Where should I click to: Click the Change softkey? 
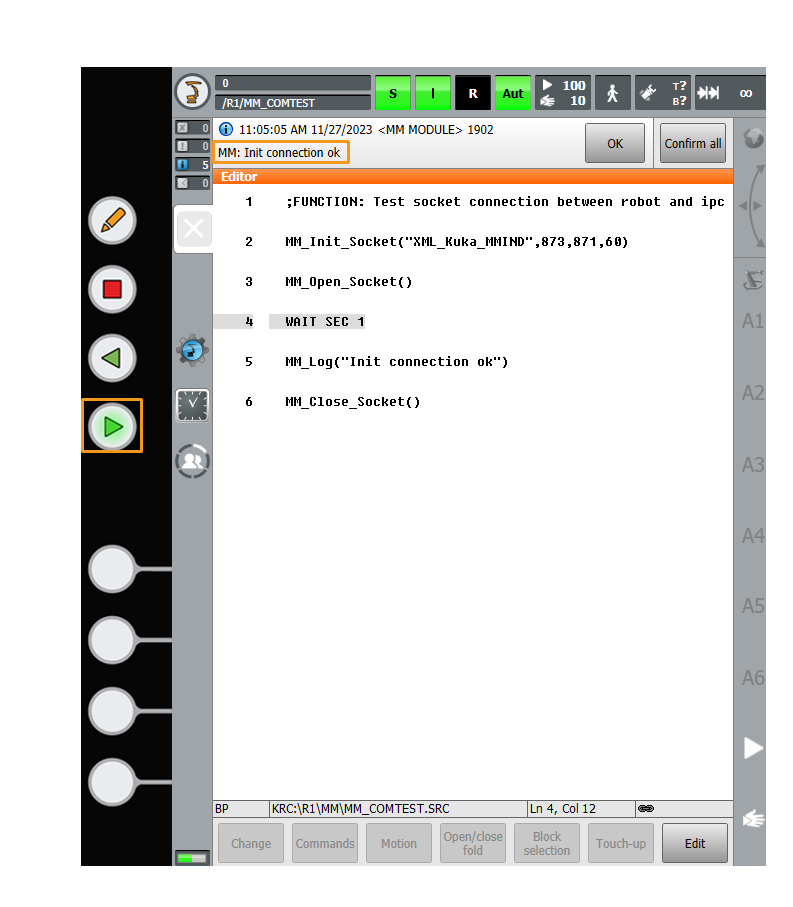click(250, 843)
